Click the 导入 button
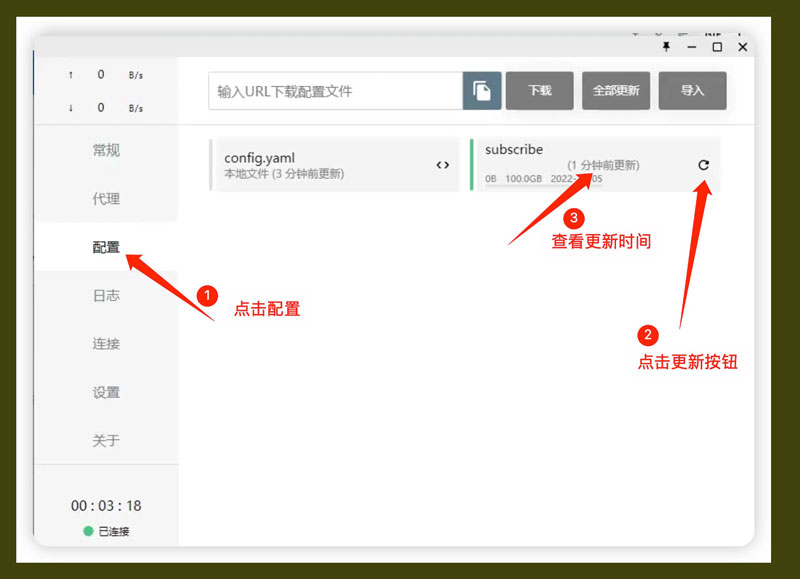Screen dimensions: 800x579 tap(692, 91)
